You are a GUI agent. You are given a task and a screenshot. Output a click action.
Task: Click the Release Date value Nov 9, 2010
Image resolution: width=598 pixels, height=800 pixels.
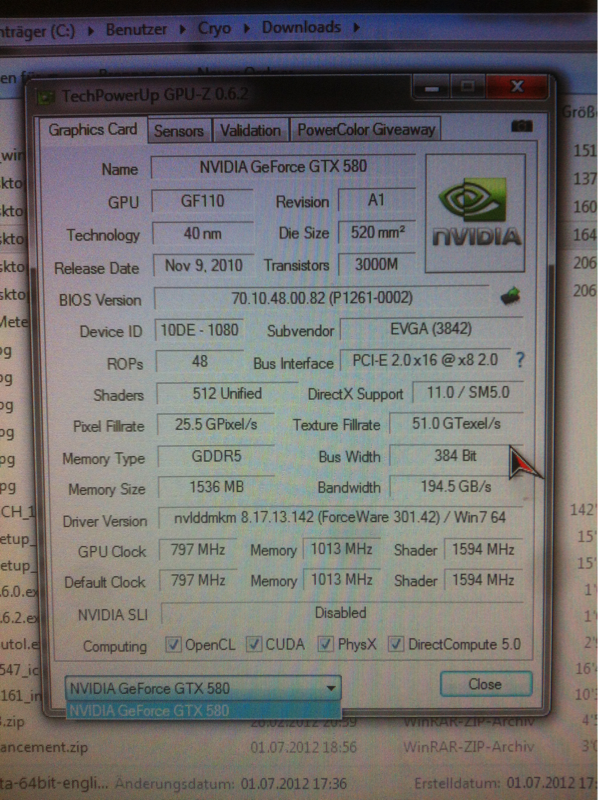[204, 265]
